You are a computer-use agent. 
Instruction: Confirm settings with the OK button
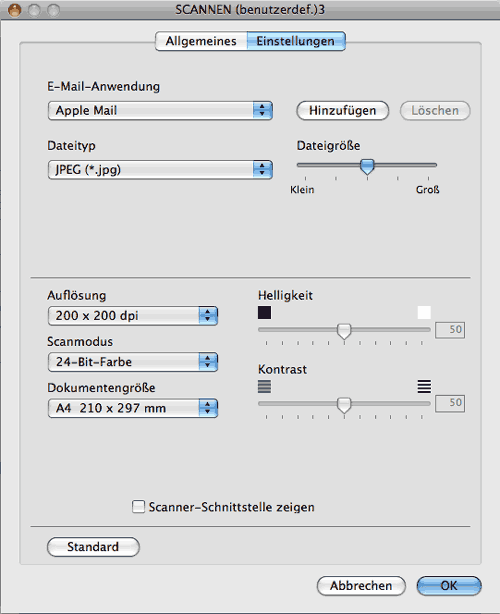449,586
